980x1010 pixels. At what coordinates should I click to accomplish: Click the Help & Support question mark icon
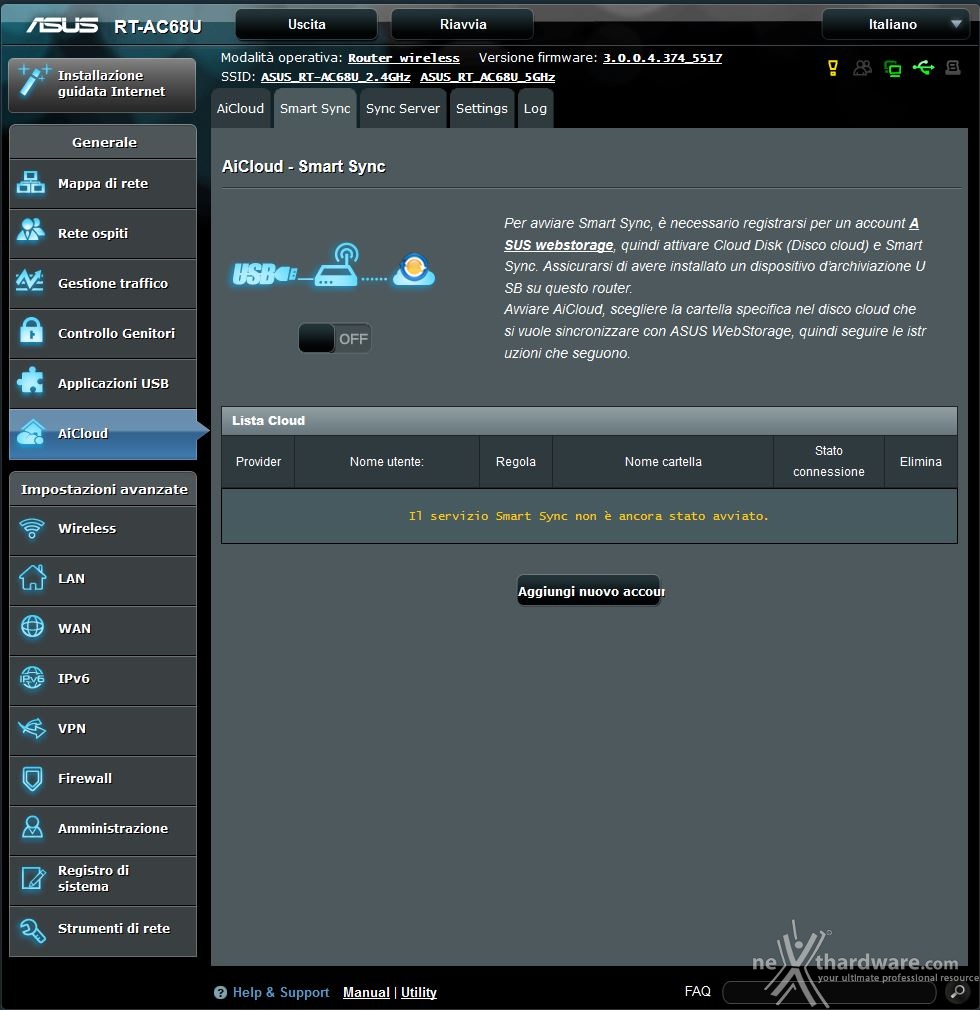tap(220, 993)
